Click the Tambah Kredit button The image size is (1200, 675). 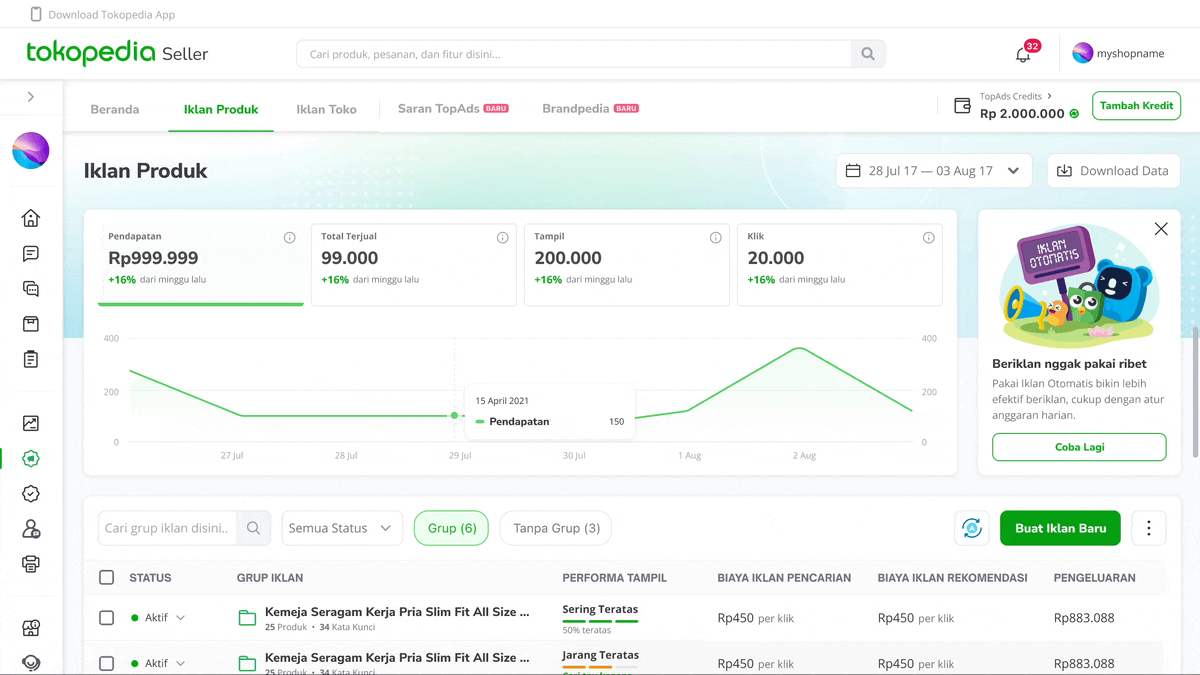(1136, 105)
